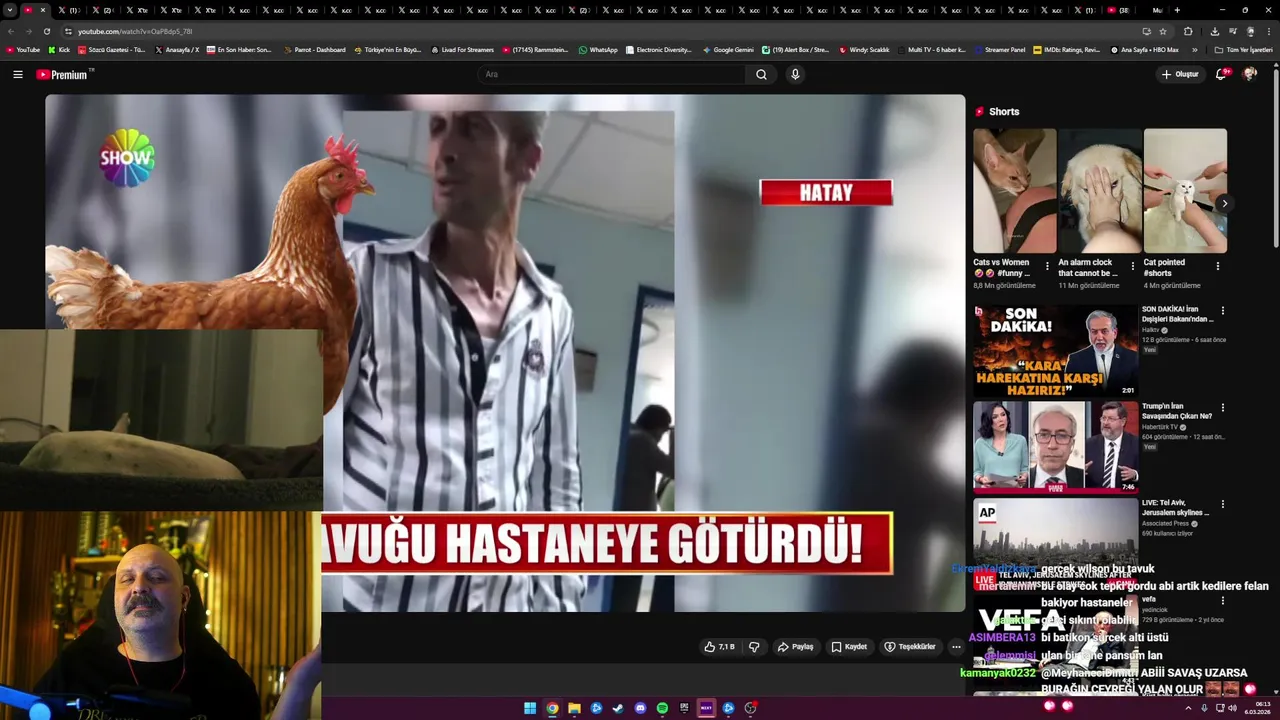This screenshot has height=720, width=1280.
Task: Open SON DAKİKA video thumbnail
Action: click(x=1056, y=350)
